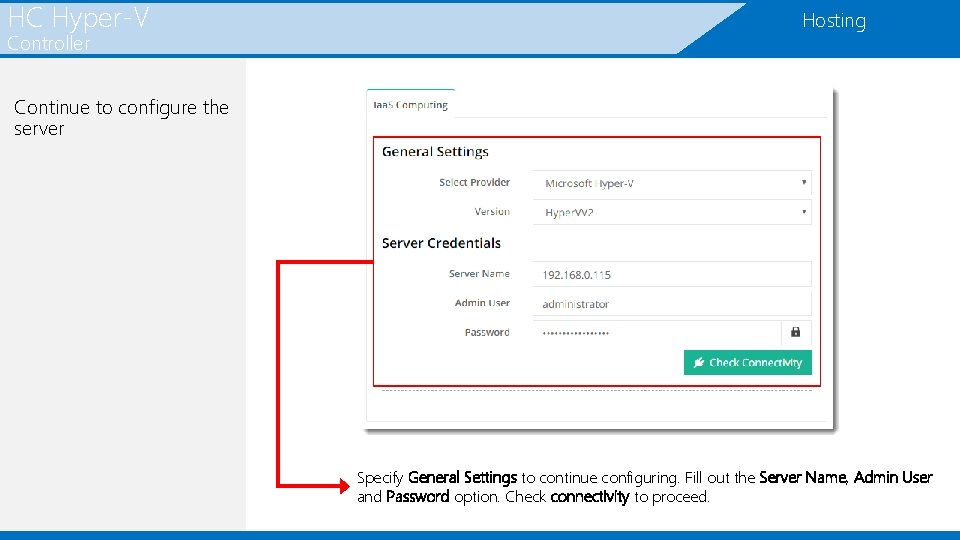Click the General Settings heading
960x540 pixels.
435,152
